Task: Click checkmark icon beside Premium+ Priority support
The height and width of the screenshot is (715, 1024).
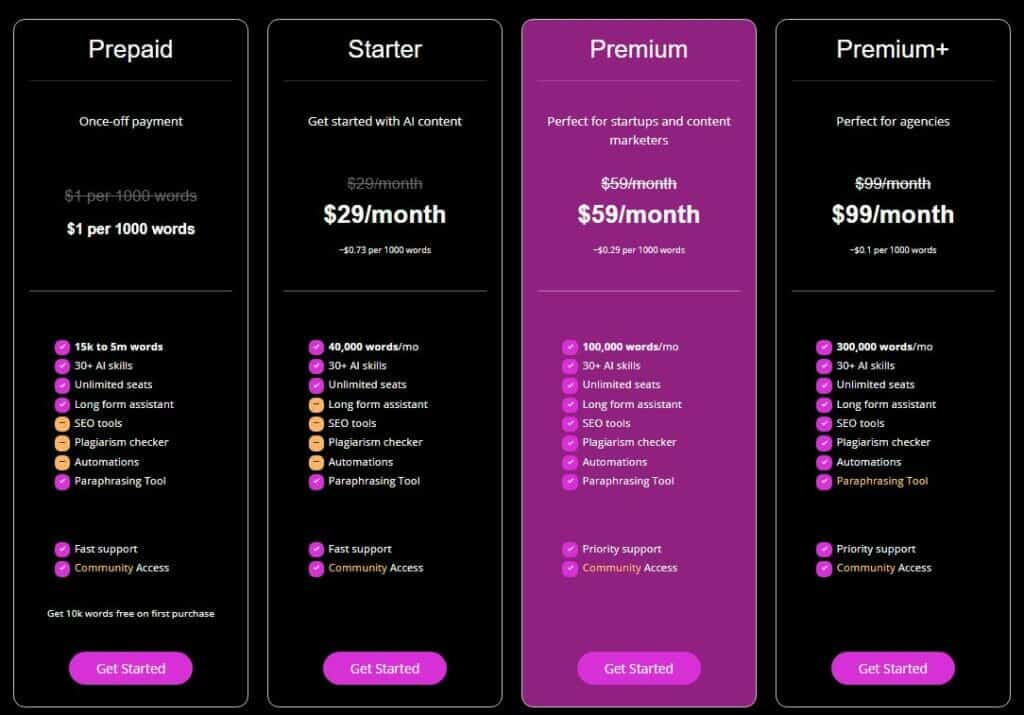Action: (824, 549)
